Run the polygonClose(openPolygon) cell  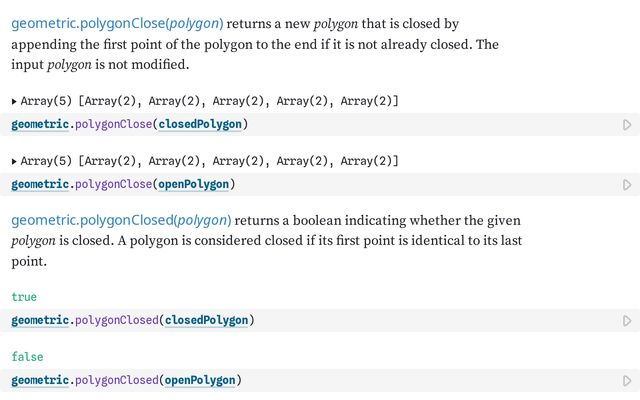[x=627, y=184]
